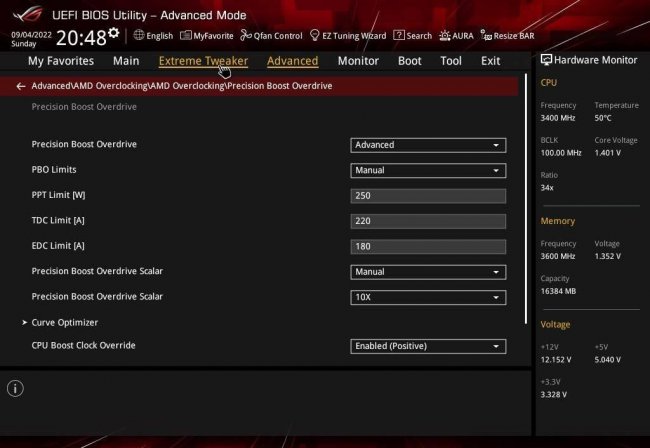
Task: Open the time settings gear icon
Action: [114, 33]
